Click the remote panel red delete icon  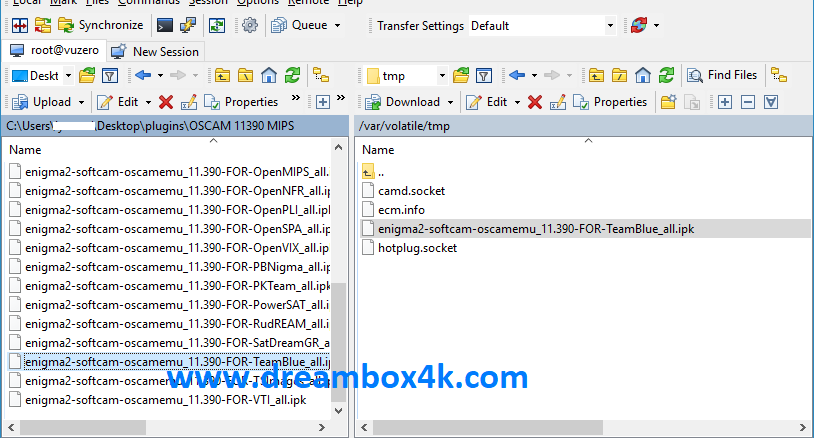[535, 102]
